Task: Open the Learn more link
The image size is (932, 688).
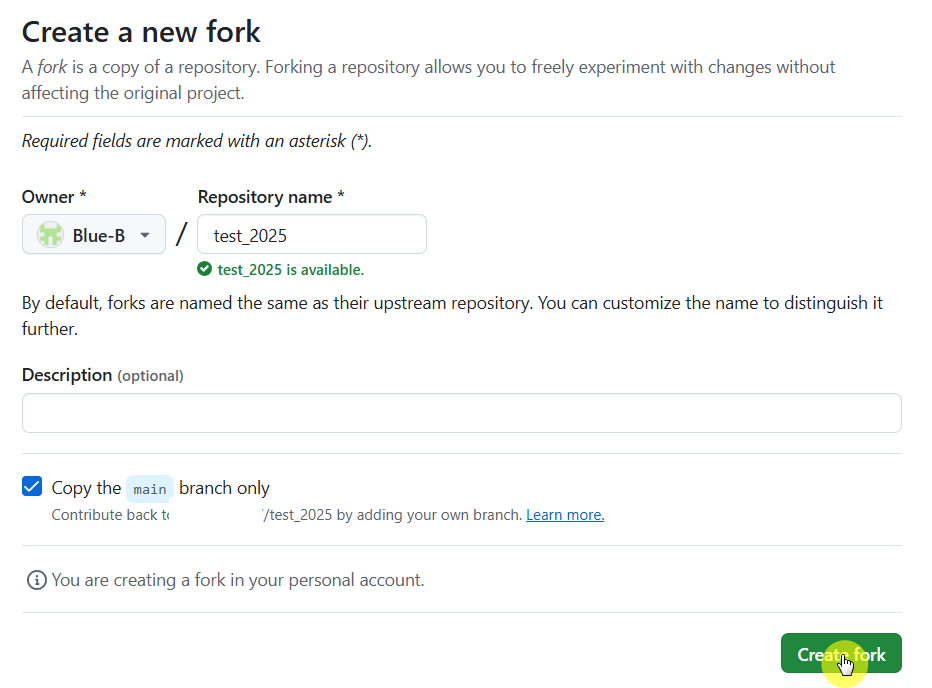Action: [565, 515]
